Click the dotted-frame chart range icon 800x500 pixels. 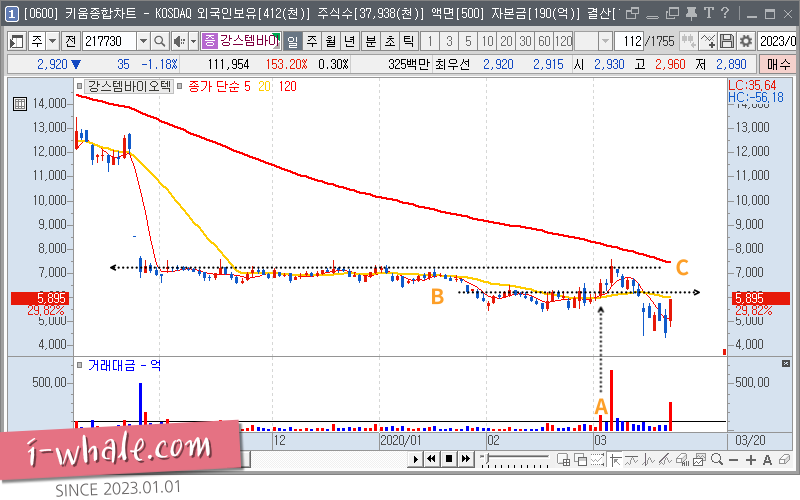pyautogui.click(x=597, y=460)
